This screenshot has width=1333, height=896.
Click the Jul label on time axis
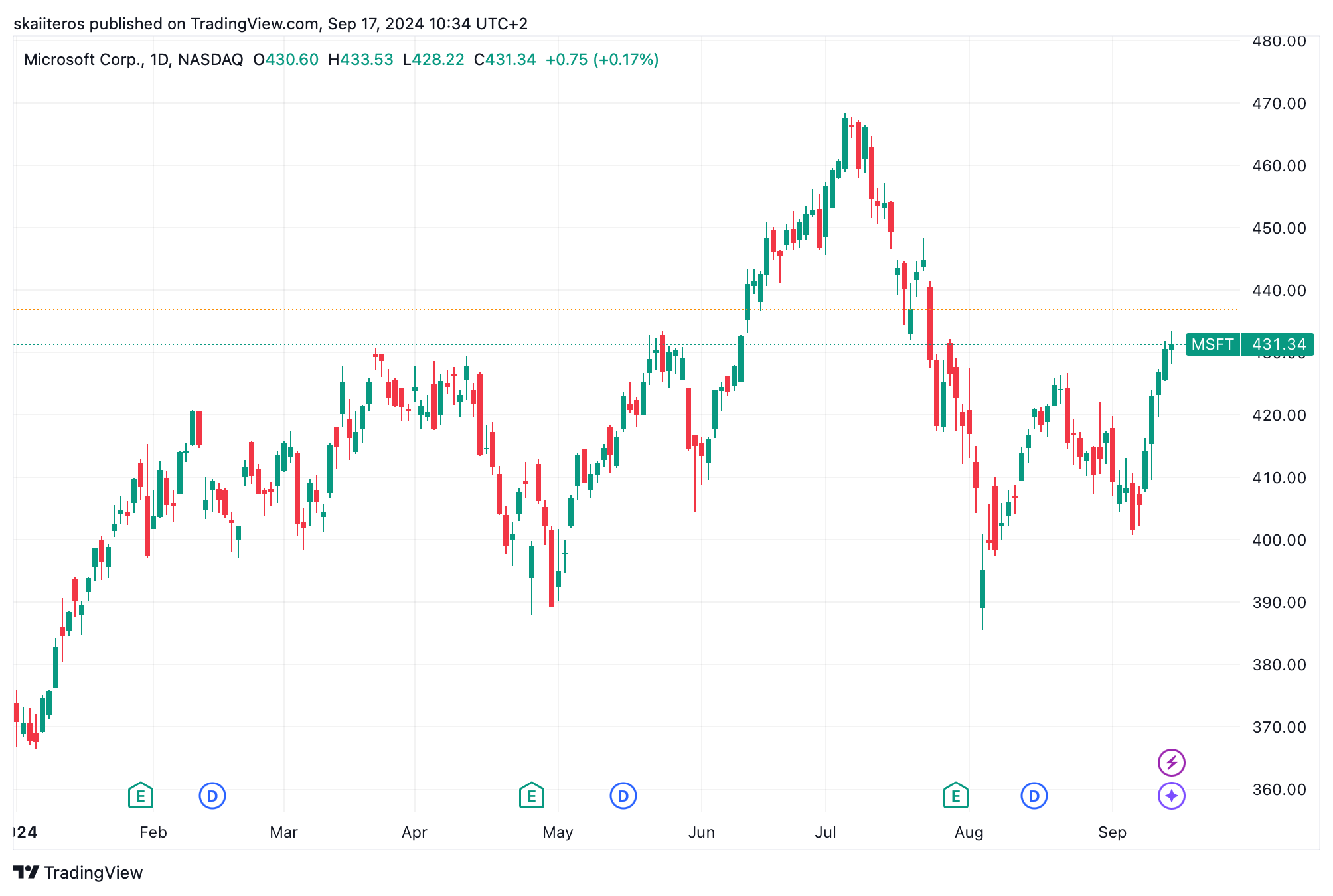point(825,832)
